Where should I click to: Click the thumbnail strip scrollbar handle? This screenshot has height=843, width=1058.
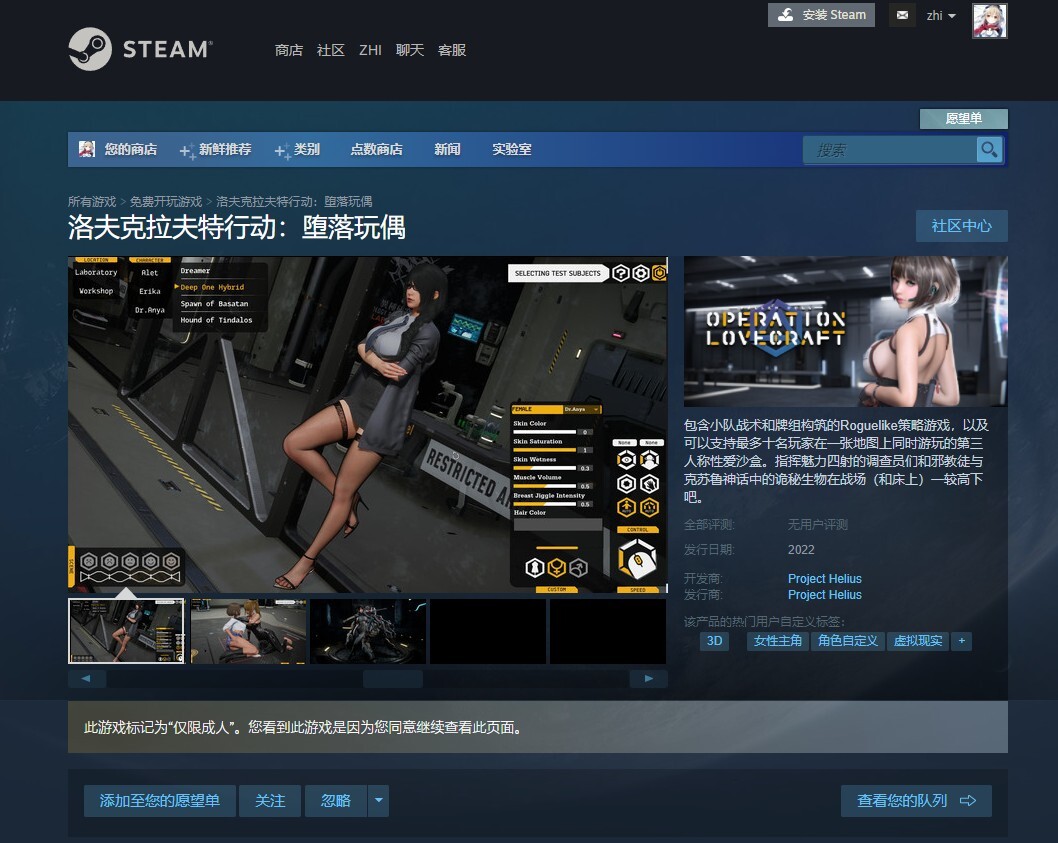coord(393,678)
